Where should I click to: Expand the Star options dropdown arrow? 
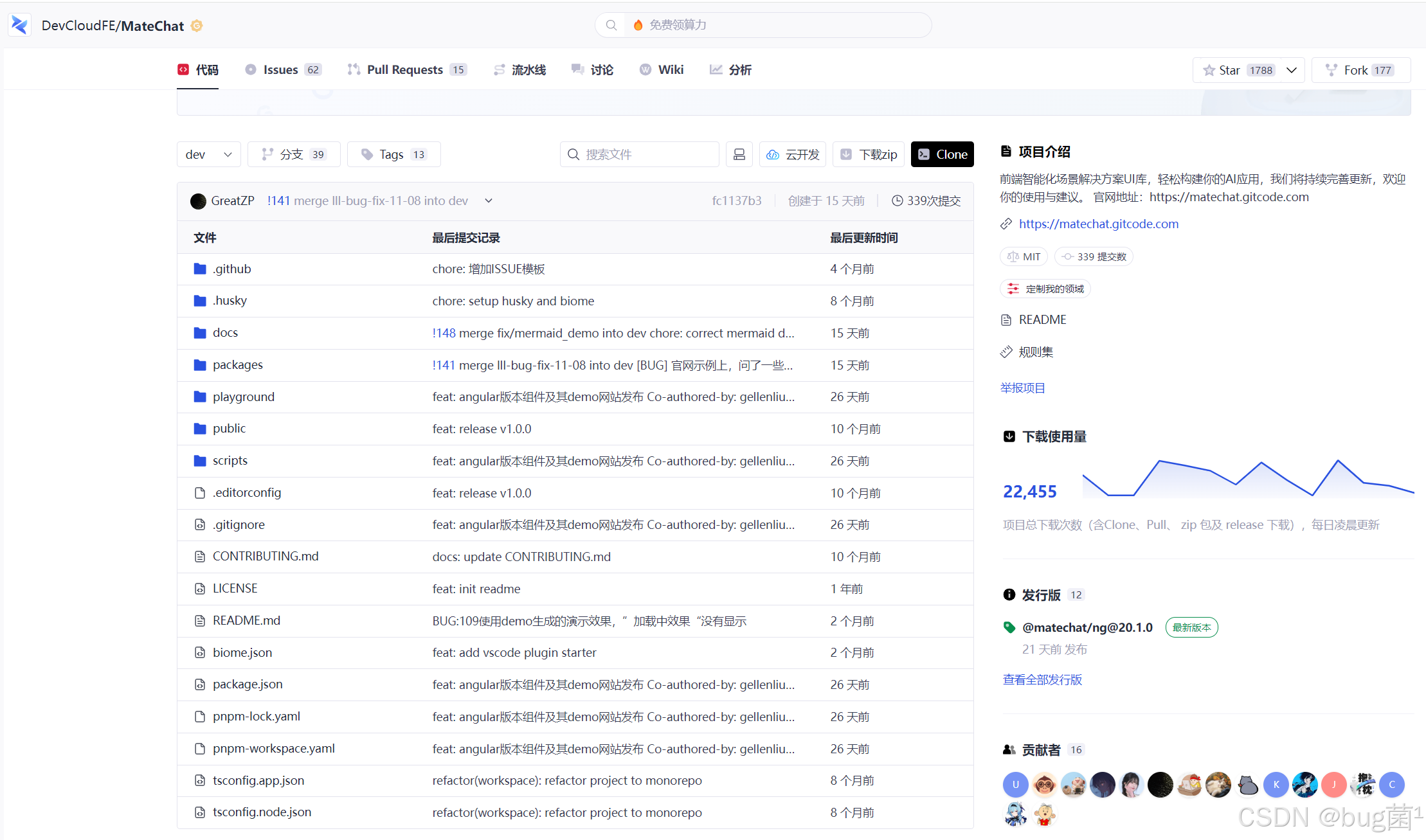(x=1292, y=70)
